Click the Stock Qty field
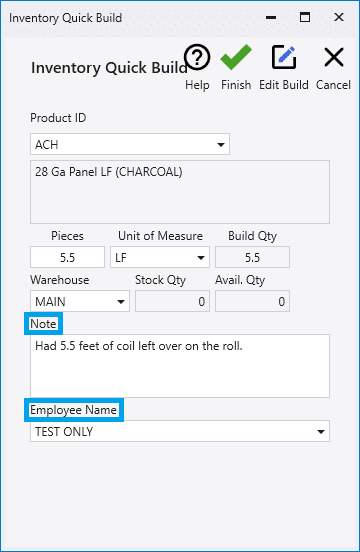360x552 pixels. 172,301
